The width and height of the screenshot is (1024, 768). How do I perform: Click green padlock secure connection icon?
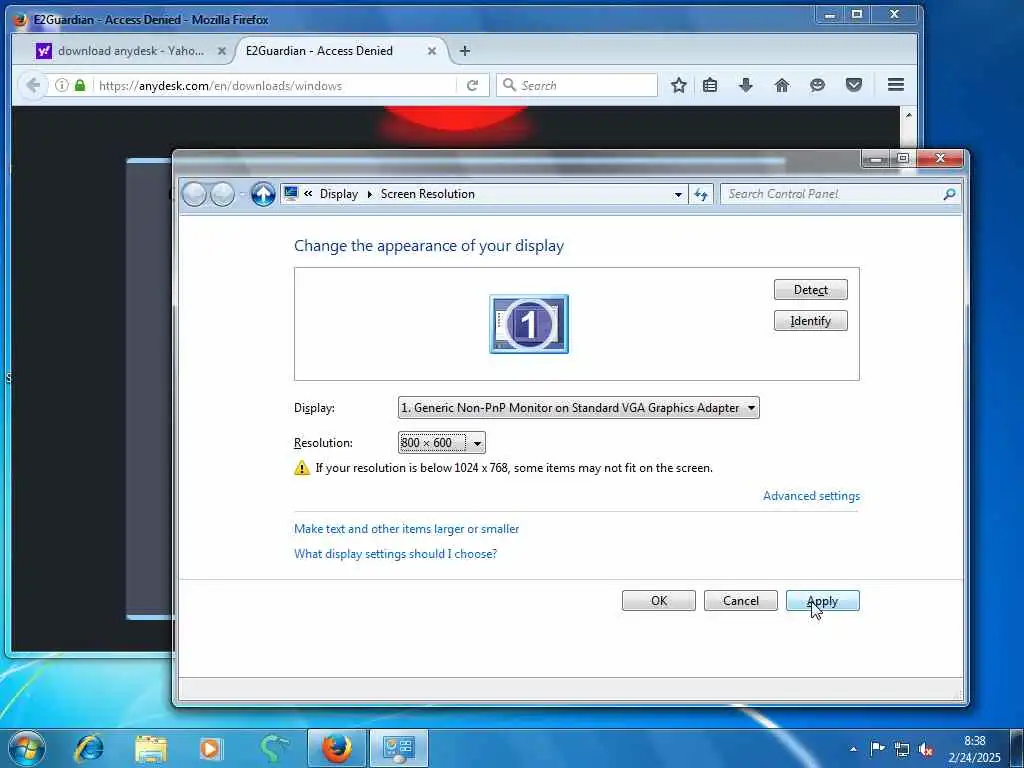pyautogui.click(x=80, y=85)
